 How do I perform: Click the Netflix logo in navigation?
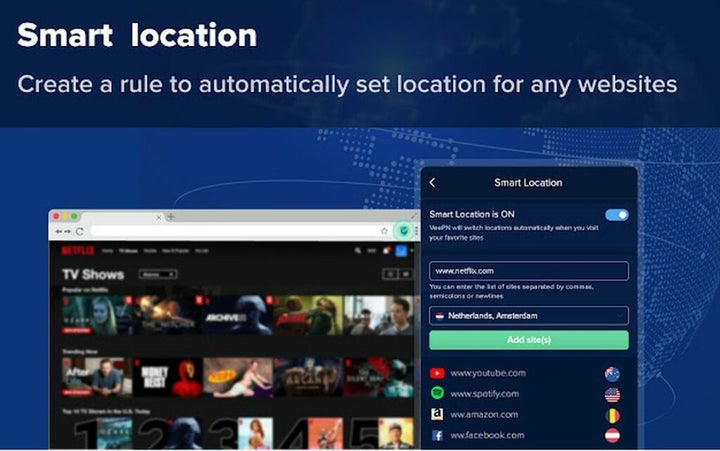point(77,250)
